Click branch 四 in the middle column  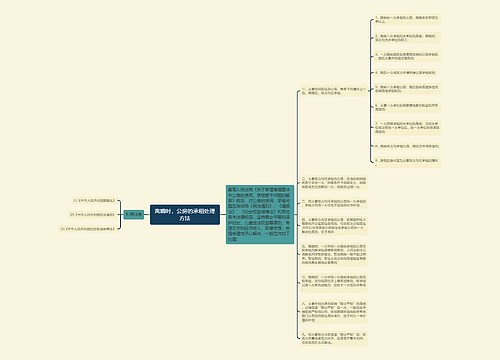coord(334,226)
